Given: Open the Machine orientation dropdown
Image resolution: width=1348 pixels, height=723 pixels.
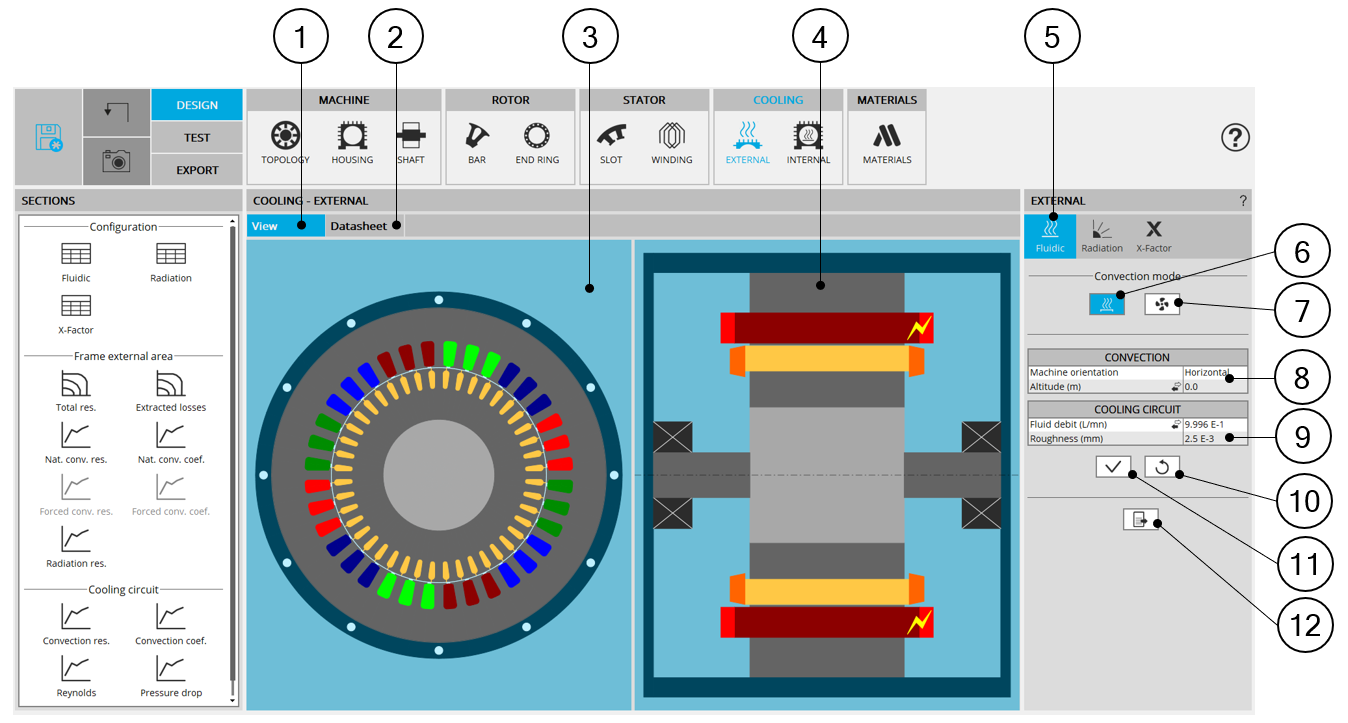Looking at the screenshot, I should pos(1214,372).
